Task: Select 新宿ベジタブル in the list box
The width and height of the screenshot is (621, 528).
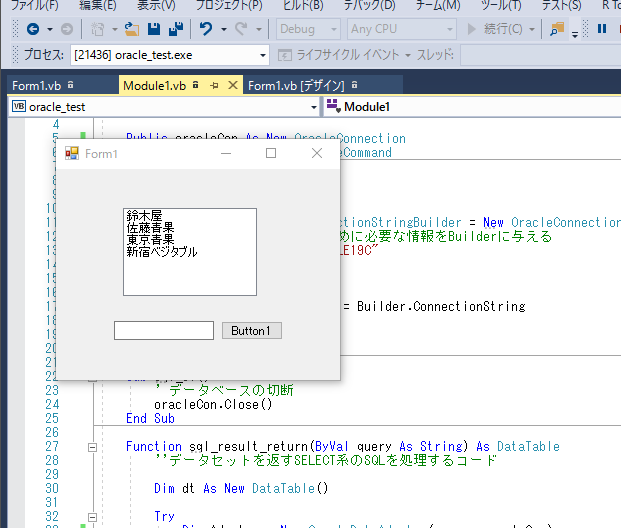Action: click(162, 252)
